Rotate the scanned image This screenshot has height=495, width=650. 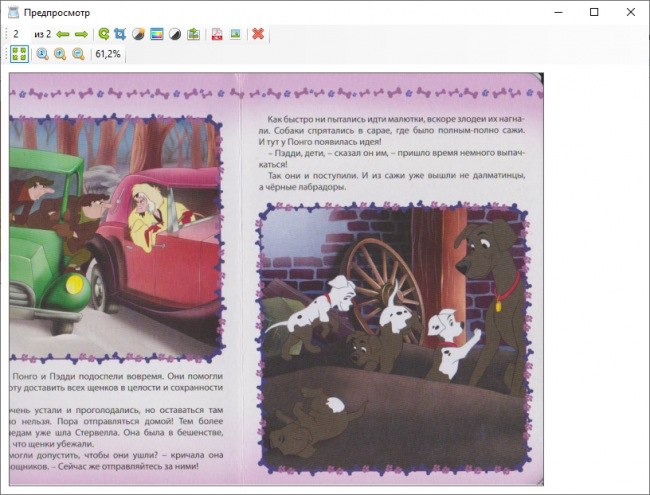104,34
